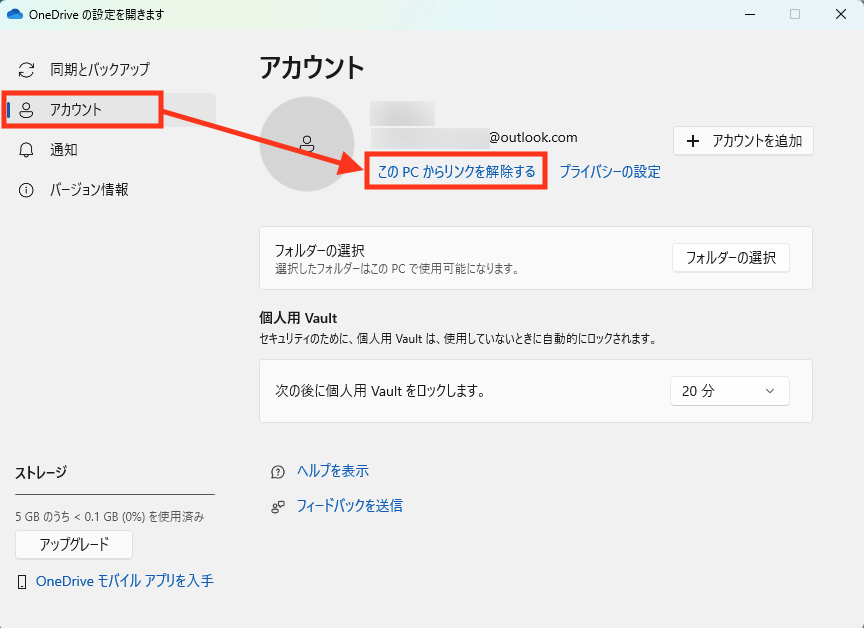This screenshot has width=864, height=628.
Task: Click この PC からリンクを解除する link
Action: [x=456, y=172]
